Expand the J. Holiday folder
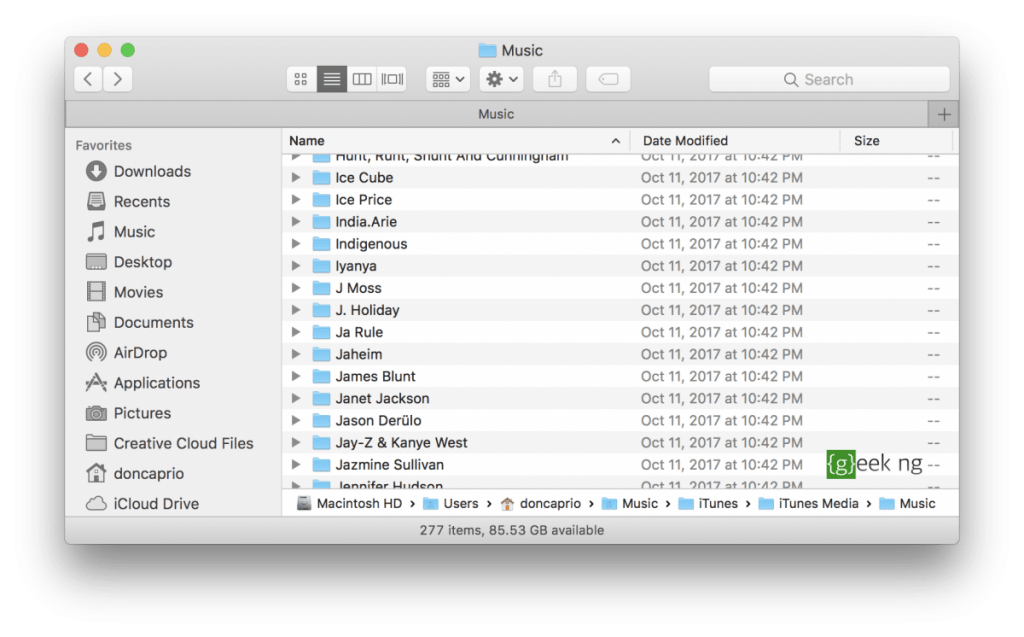The image size is (1024, 637). (296, 310)
